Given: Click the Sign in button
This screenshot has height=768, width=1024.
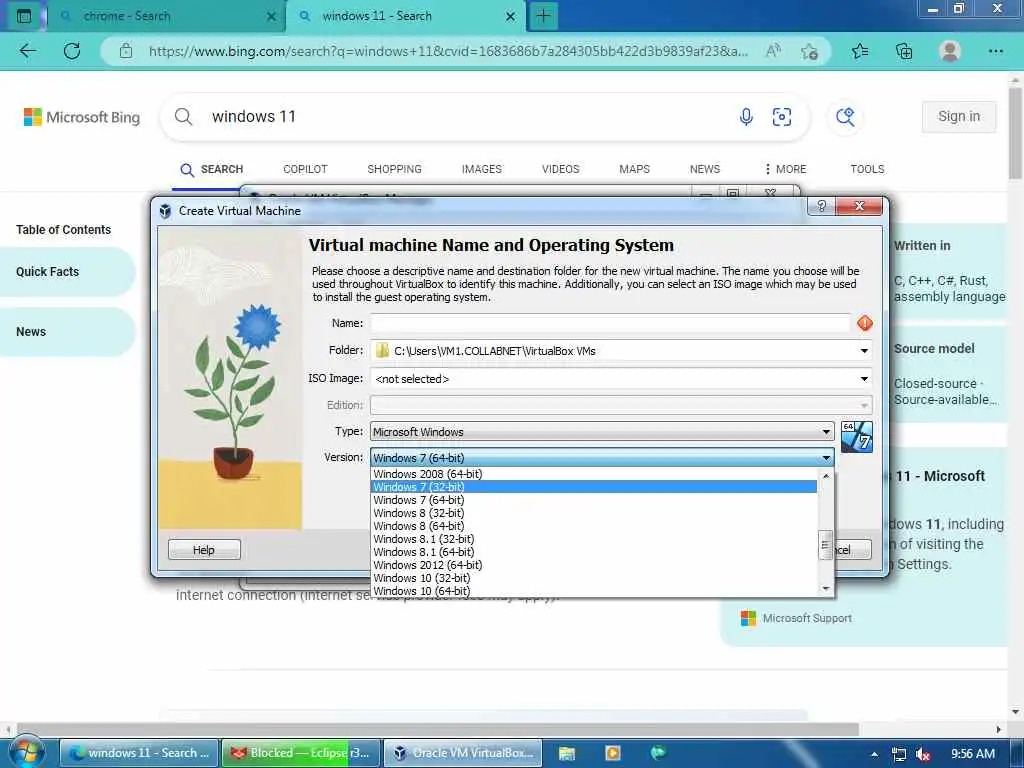Looking at the screenshot, I should click(959, 116).
